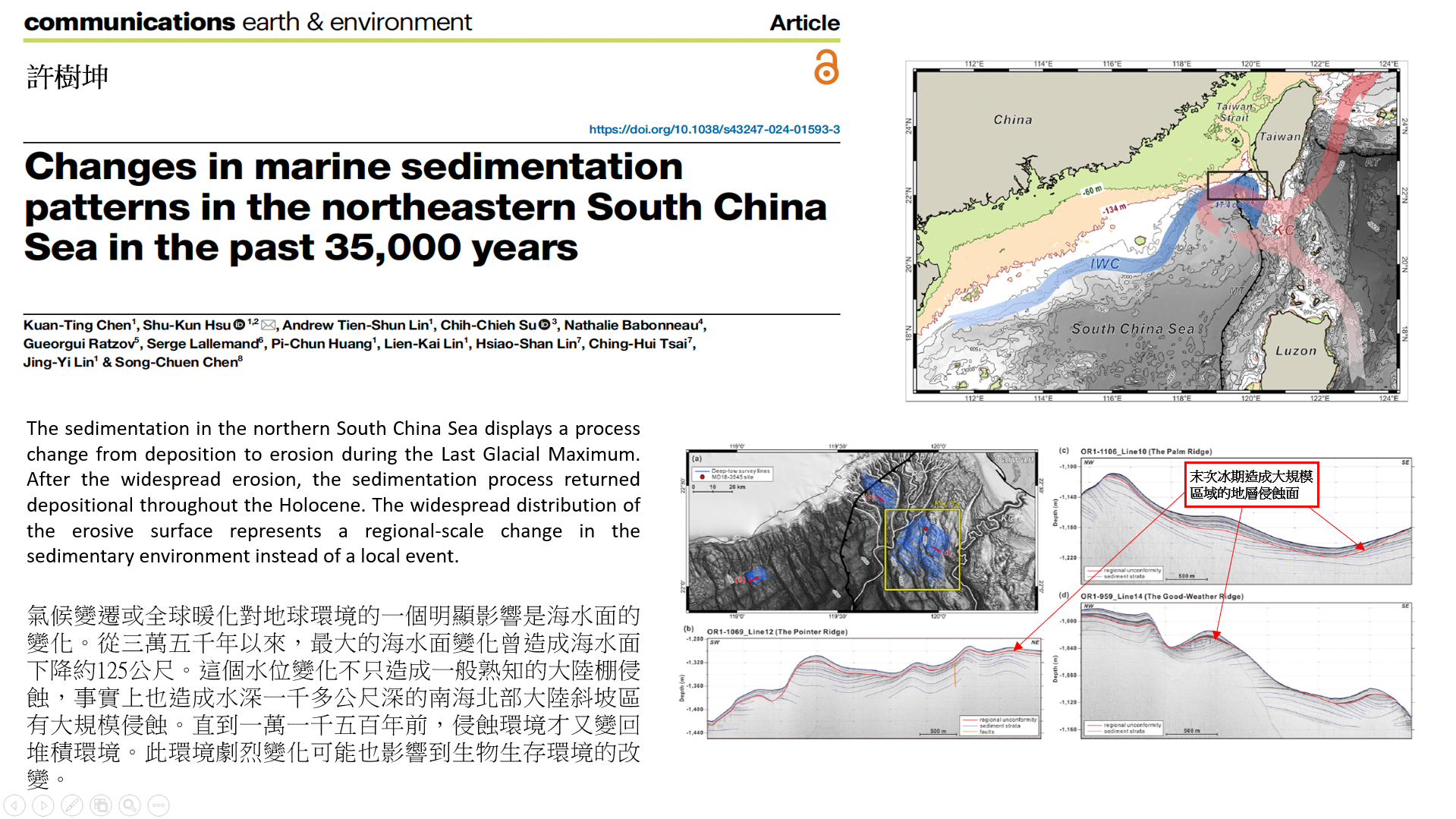Image resolution: width=1456 pixels, height=819 pixels.
Task: Click the English abstract paragraph
Action: (333, 492)
